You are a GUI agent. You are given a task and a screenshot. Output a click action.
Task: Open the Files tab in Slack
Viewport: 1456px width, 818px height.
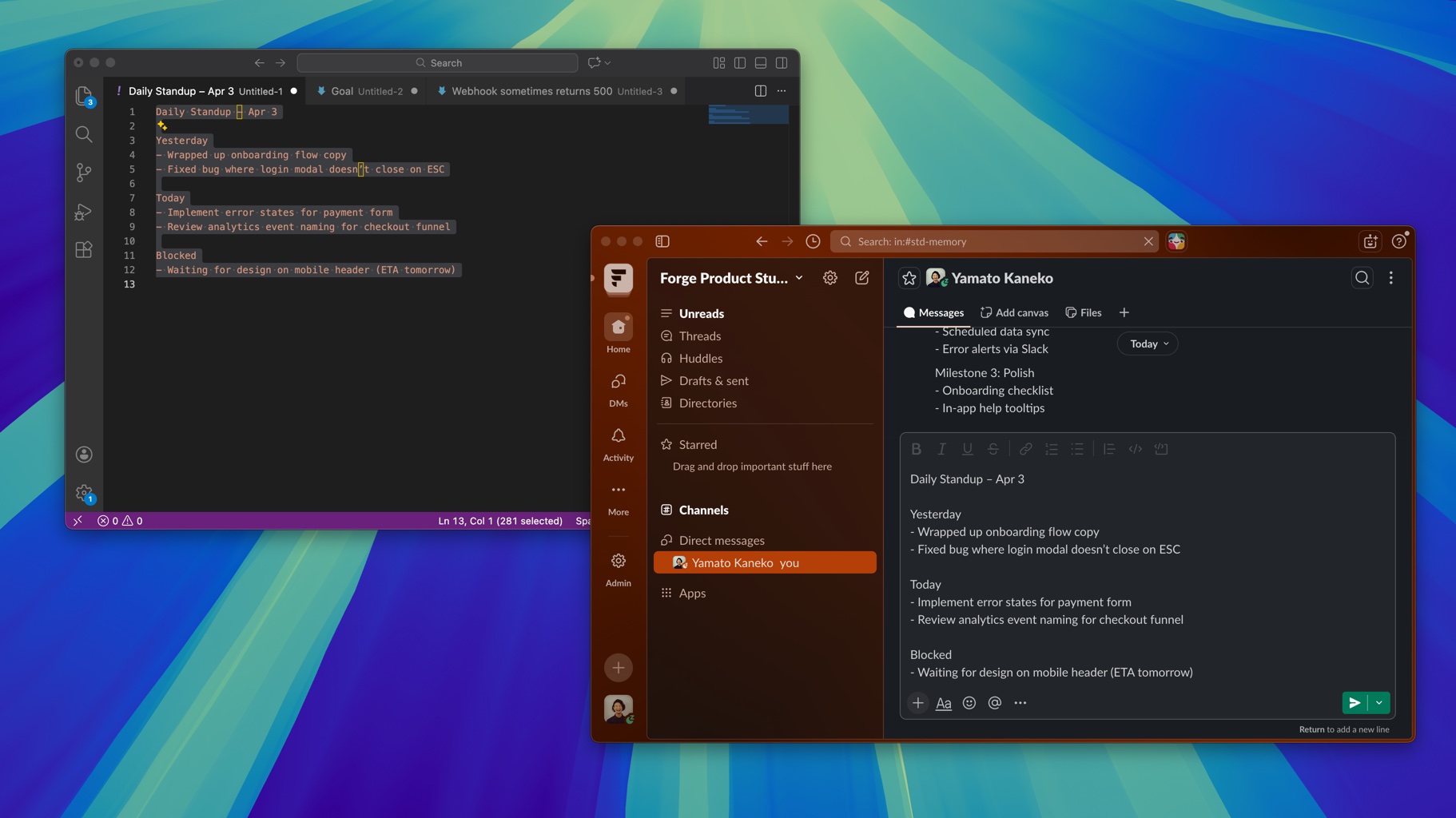[x=1083, y=312]
